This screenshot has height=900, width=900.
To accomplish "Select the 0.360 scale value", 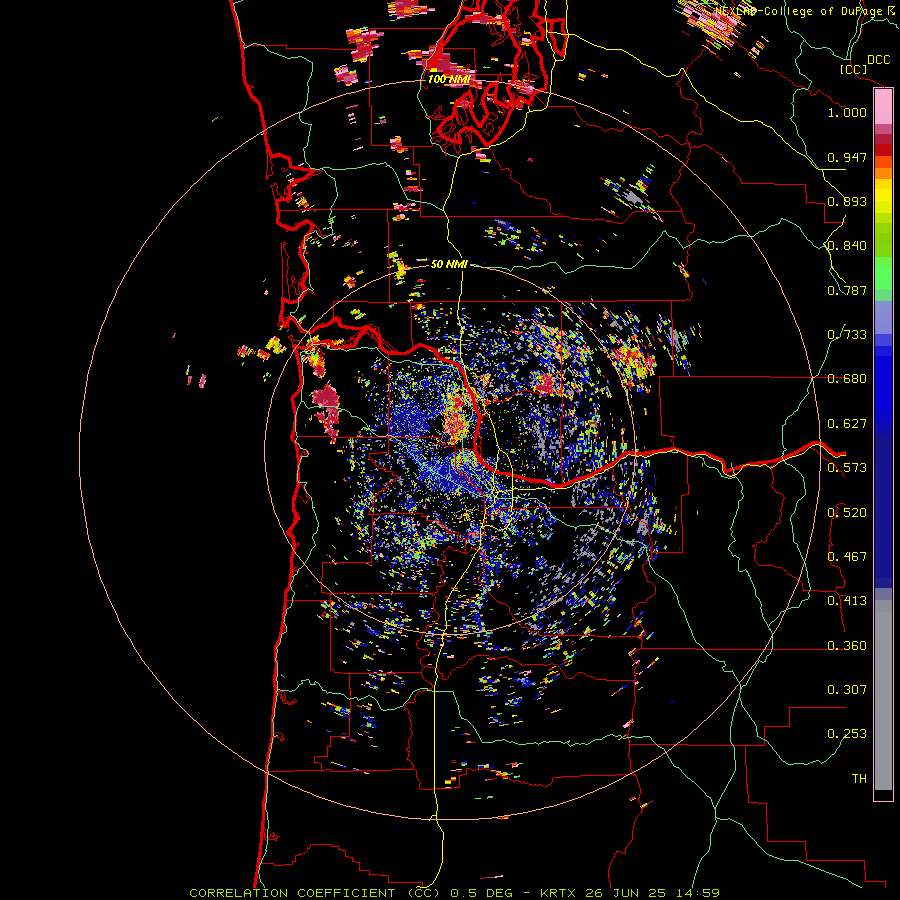I will [847, 646].
